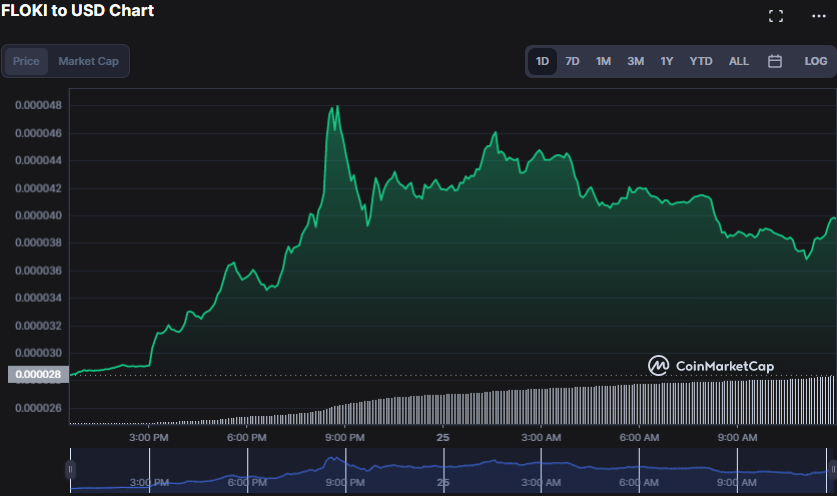Show ALL time price history
This screenshot has height=496, width=837.
[739, 61]
